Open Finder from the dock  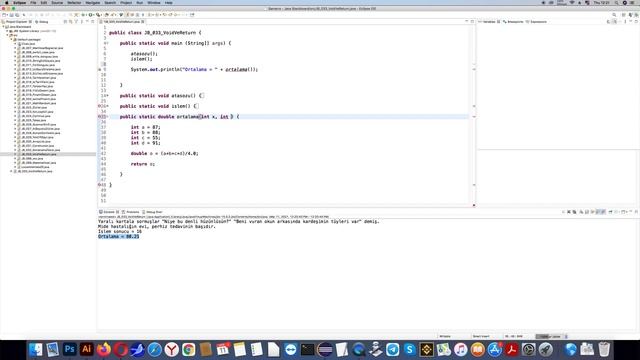click(x=36, y=349)
